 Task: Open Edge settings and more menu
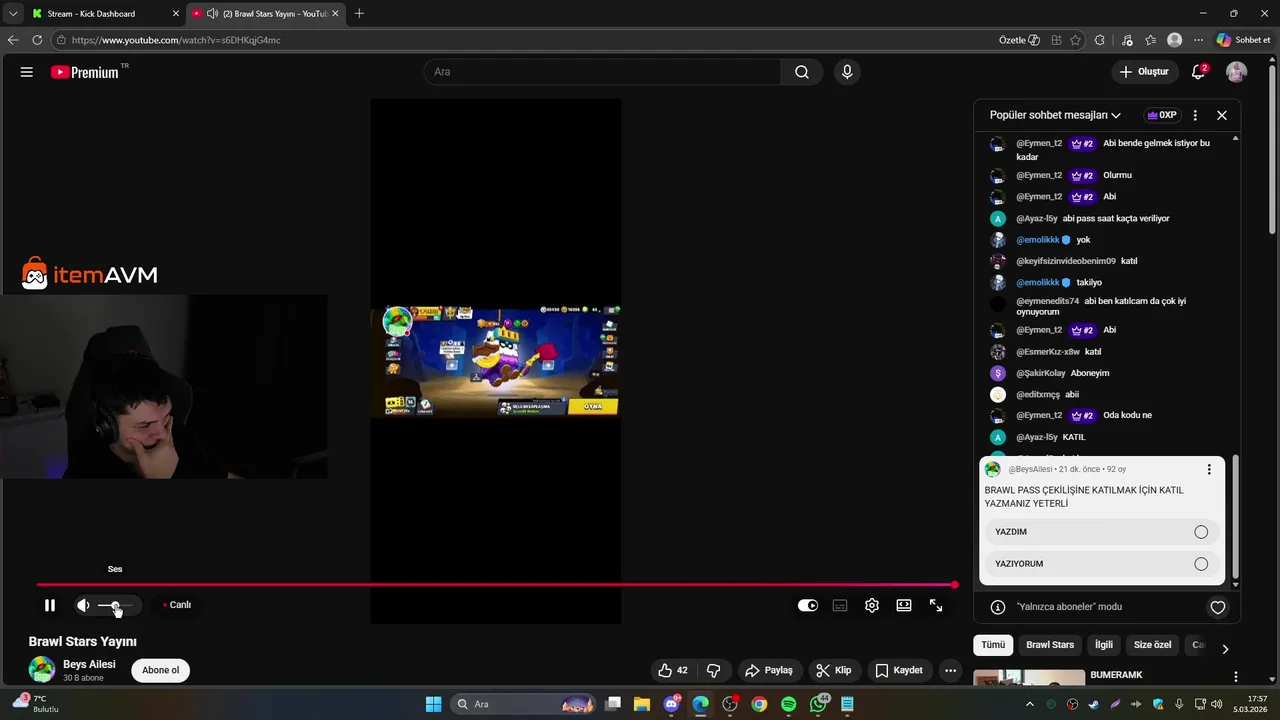coord(1198,40)
